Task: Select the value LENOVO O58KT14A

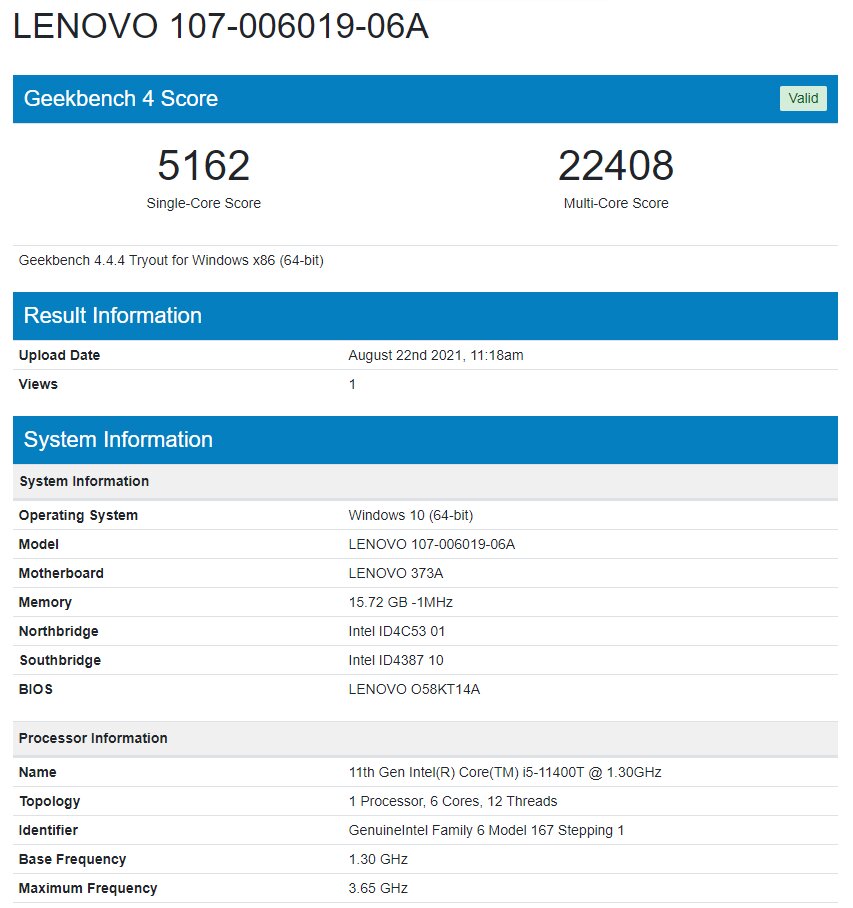Action: [x=414, y=689]
